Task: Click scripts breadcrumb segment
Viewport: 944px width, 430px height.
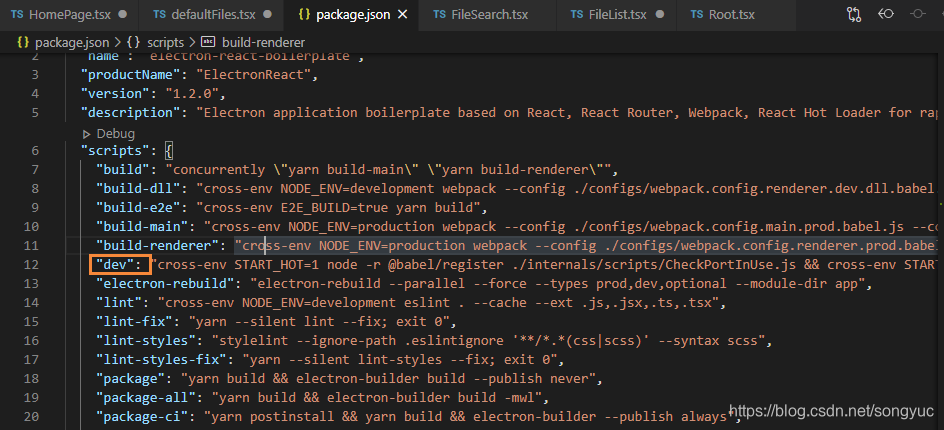Action: [167, 42]
